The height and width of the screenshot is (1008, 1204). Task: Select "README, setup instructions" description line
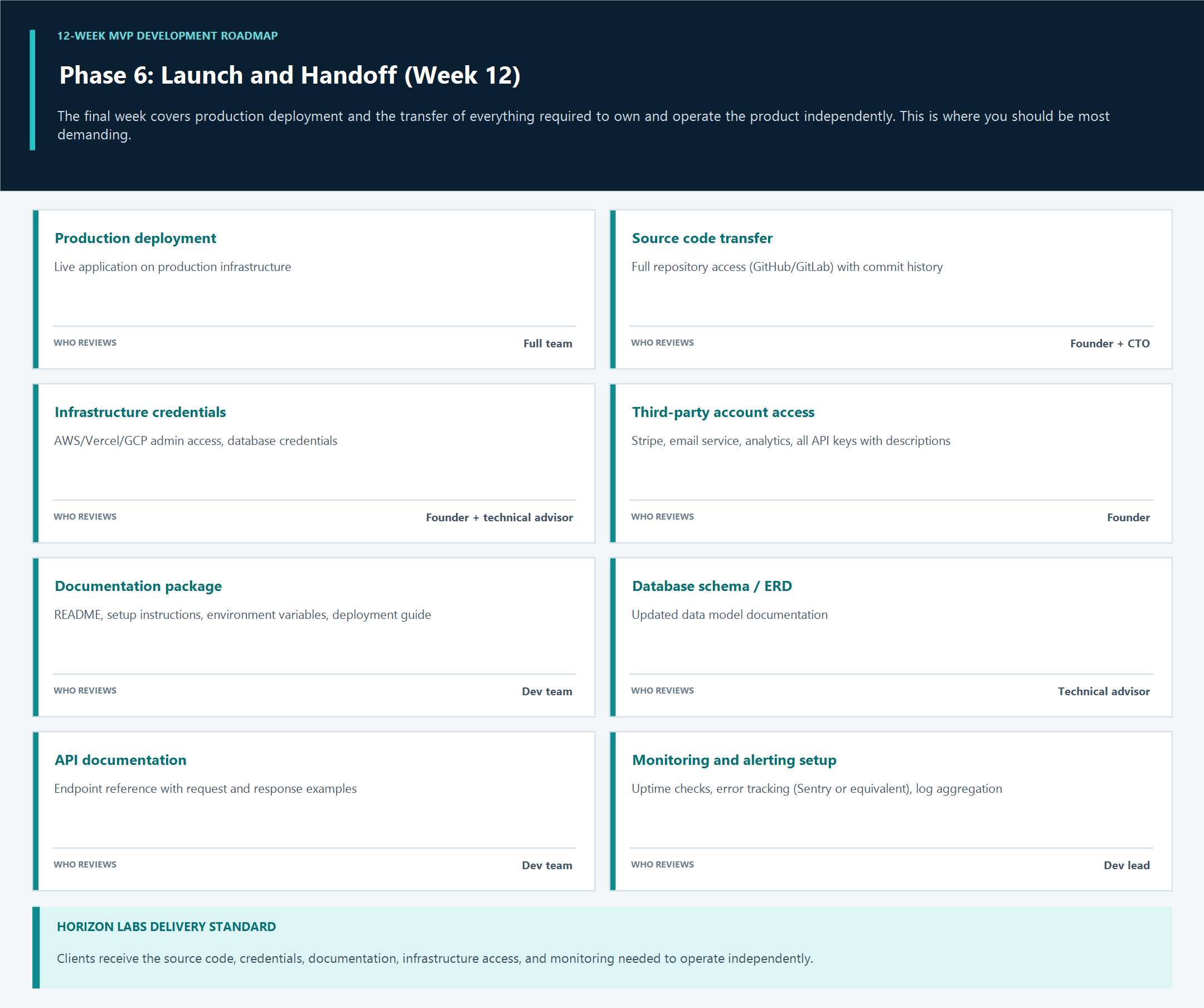click(242, 614)
